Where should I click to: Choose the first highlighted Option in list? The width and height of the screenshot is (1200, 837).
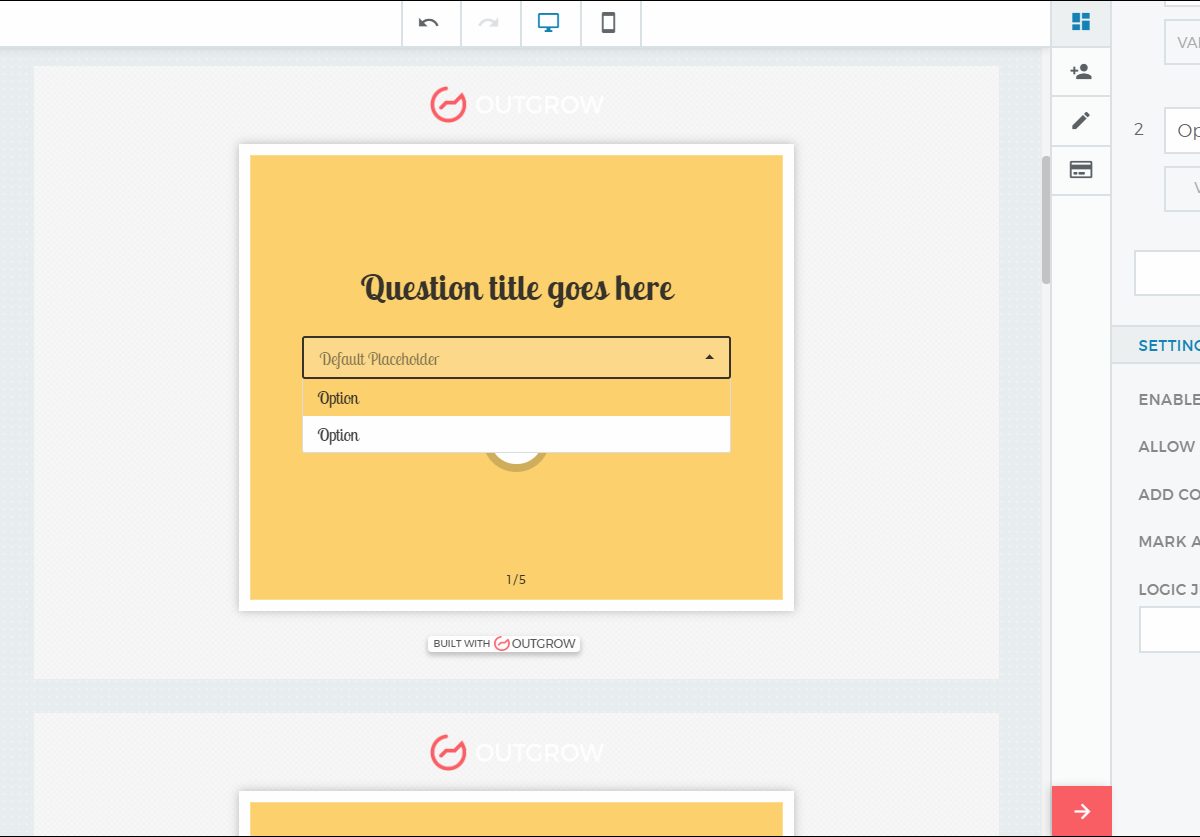[516, 398]
